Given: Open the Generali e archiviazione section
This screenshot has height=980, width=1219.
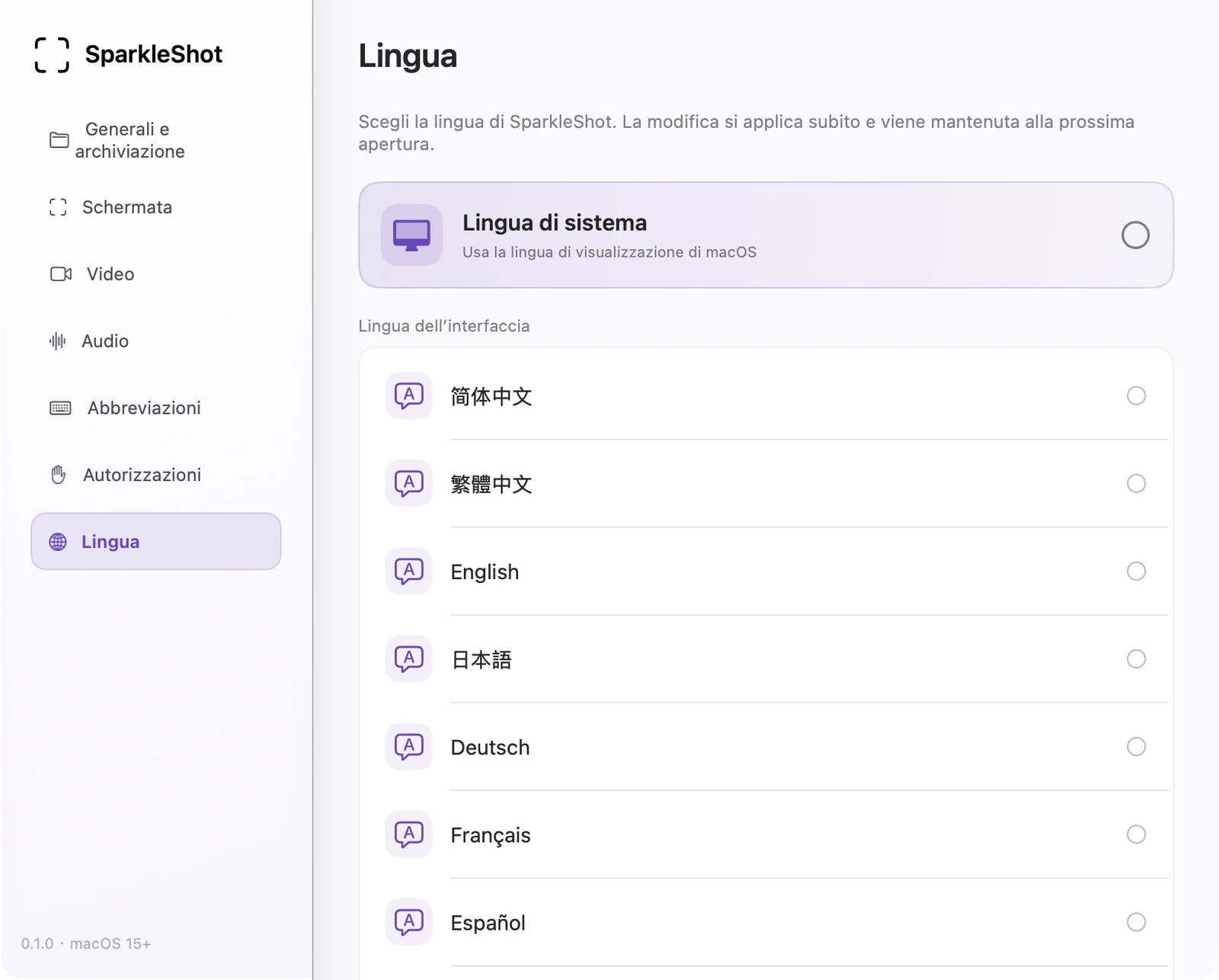Looking at the screenshot, I should 156,140.
